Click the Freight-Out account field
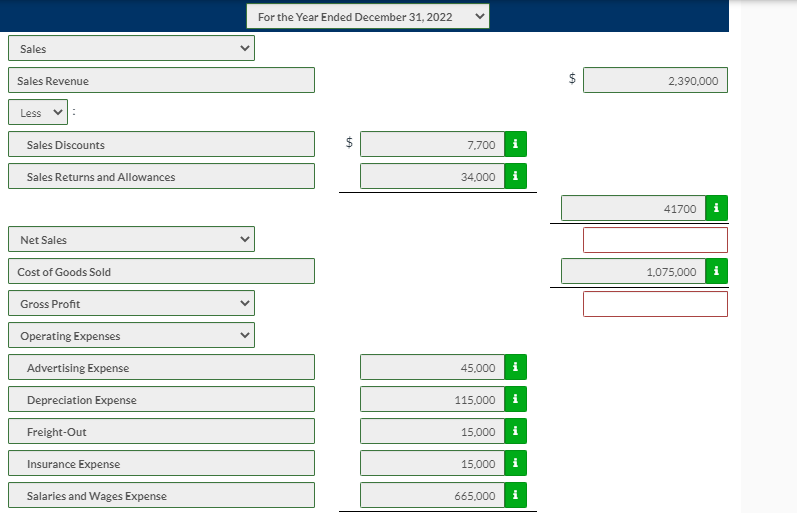This screenshot has height=513, width=797. pyautogui.click(x=162, y=431)
